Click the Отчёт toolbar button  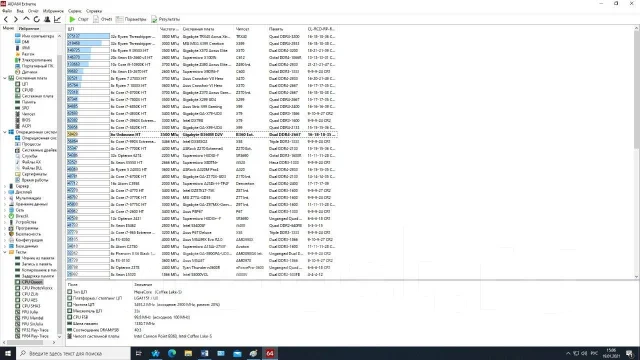click(102, 19)
